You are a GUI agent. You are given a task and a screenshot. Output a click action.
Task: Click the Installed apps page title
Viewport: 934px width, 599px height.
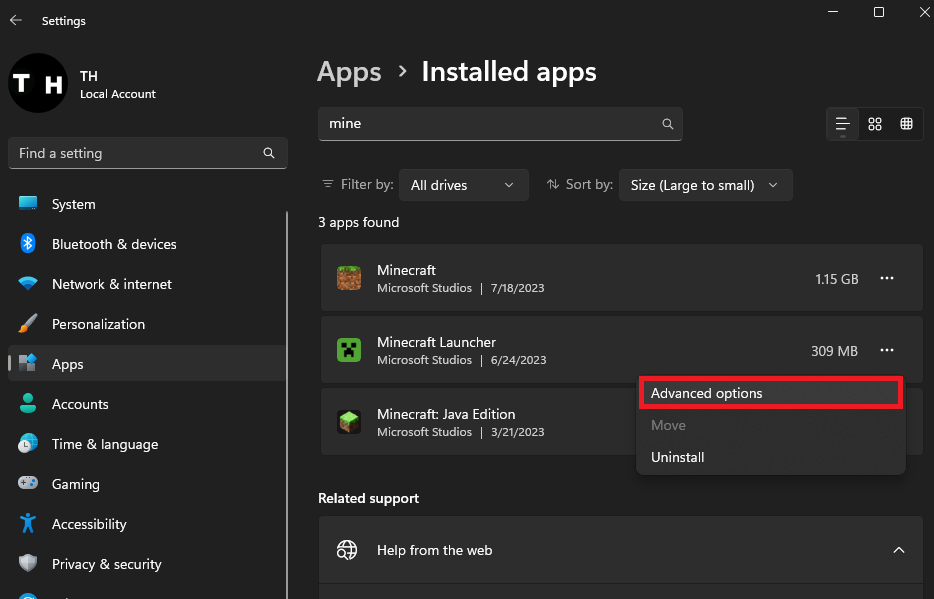(x=509, y=72)
